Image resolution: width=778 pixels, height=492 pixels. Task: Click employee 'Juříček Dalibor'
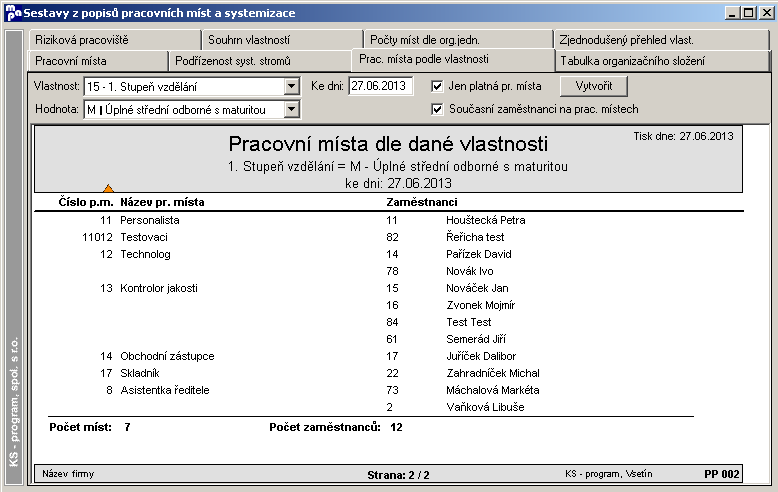click(481, 356)
